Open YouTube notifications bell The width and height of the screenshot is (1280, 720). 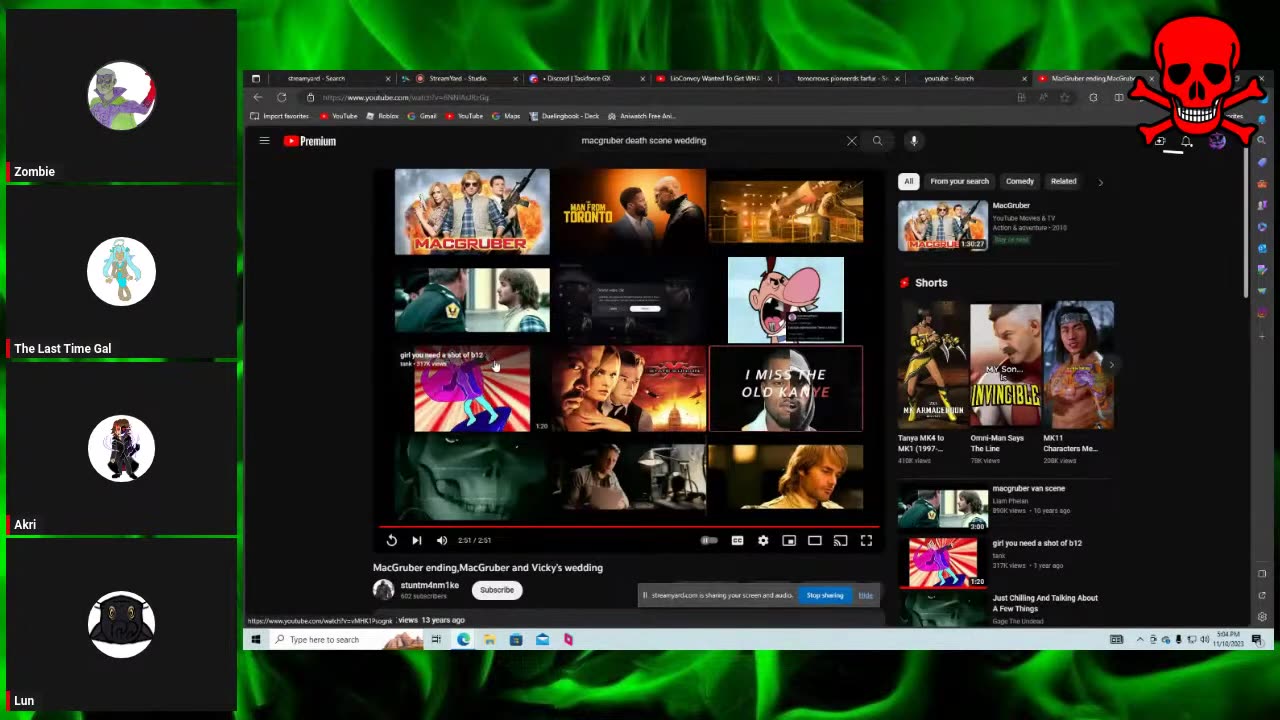click(1186, 141)
